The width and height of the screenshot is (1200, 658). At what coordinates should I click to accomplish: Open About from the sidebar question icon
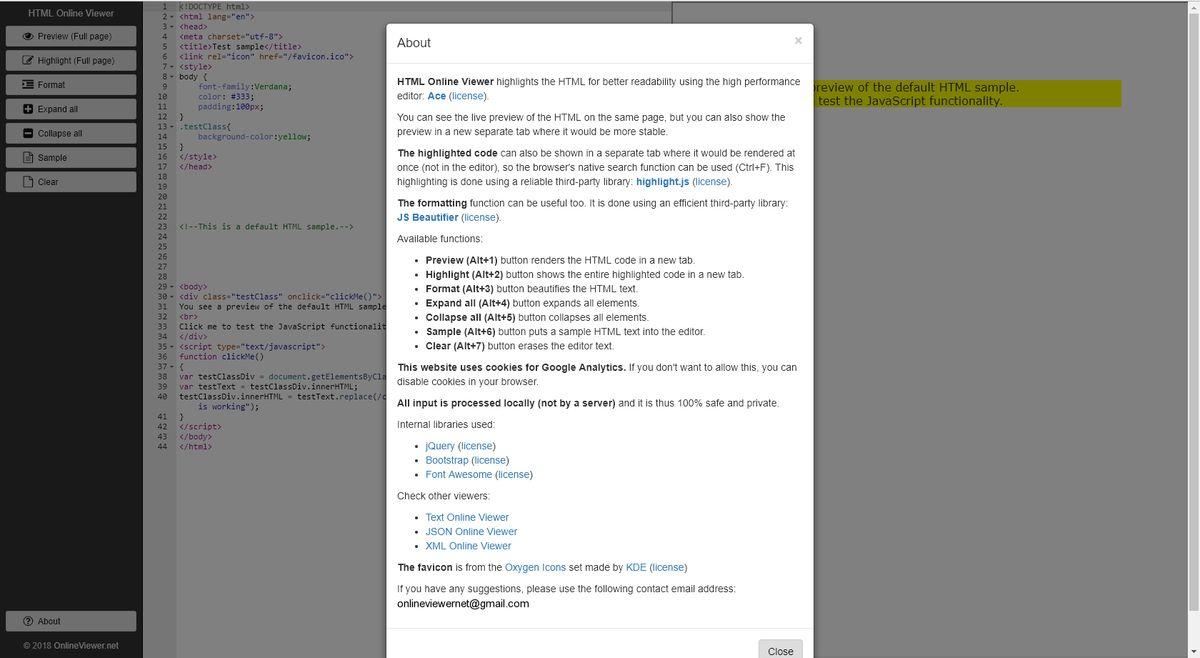coord(70,621)
